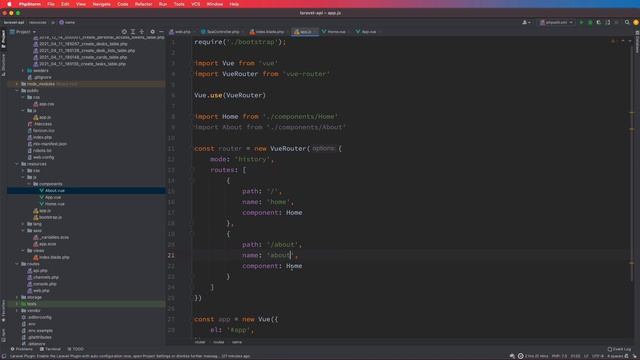Screen dimensions: 640x360
Task: Open the run configuration dropdown
Action: pyautogui.click(x=557, y=22)
